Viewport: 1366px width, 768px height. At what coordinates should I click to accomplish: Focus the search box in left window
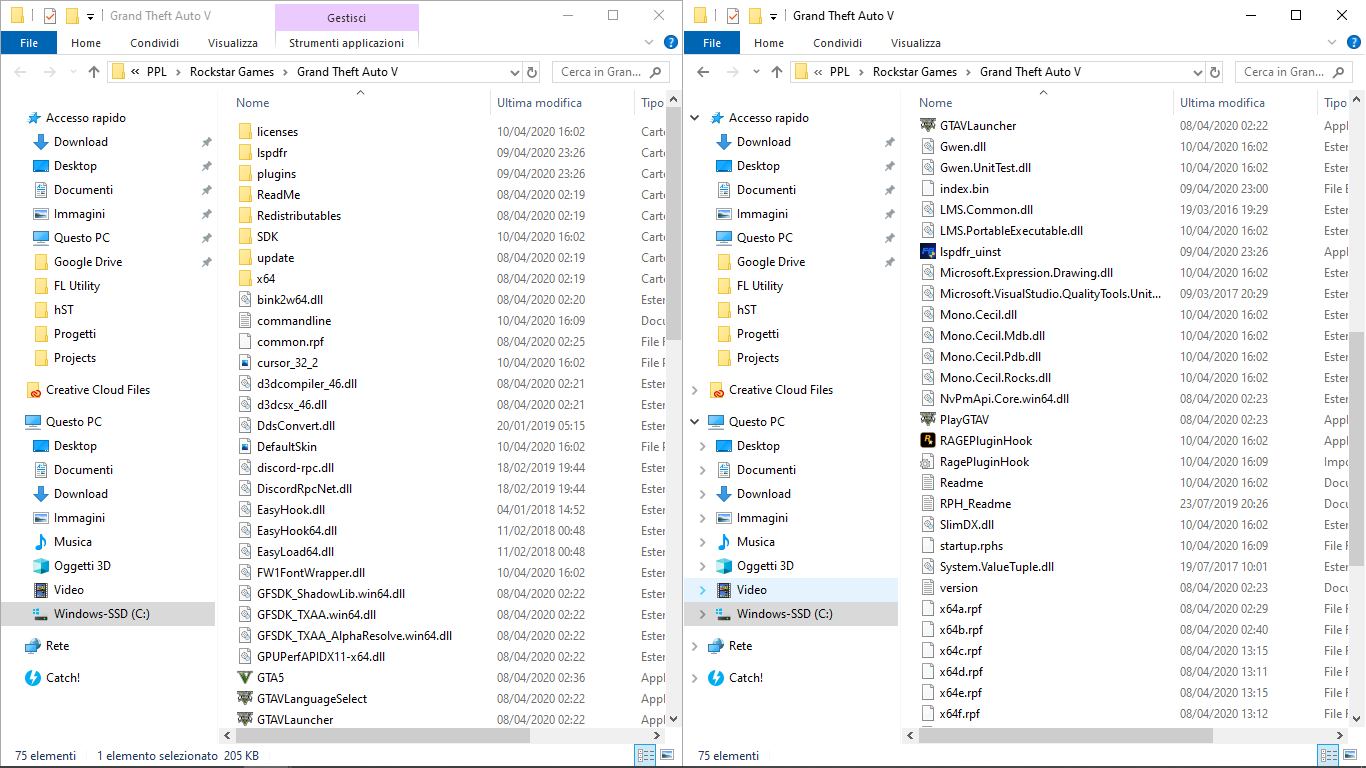coord(610,72)
